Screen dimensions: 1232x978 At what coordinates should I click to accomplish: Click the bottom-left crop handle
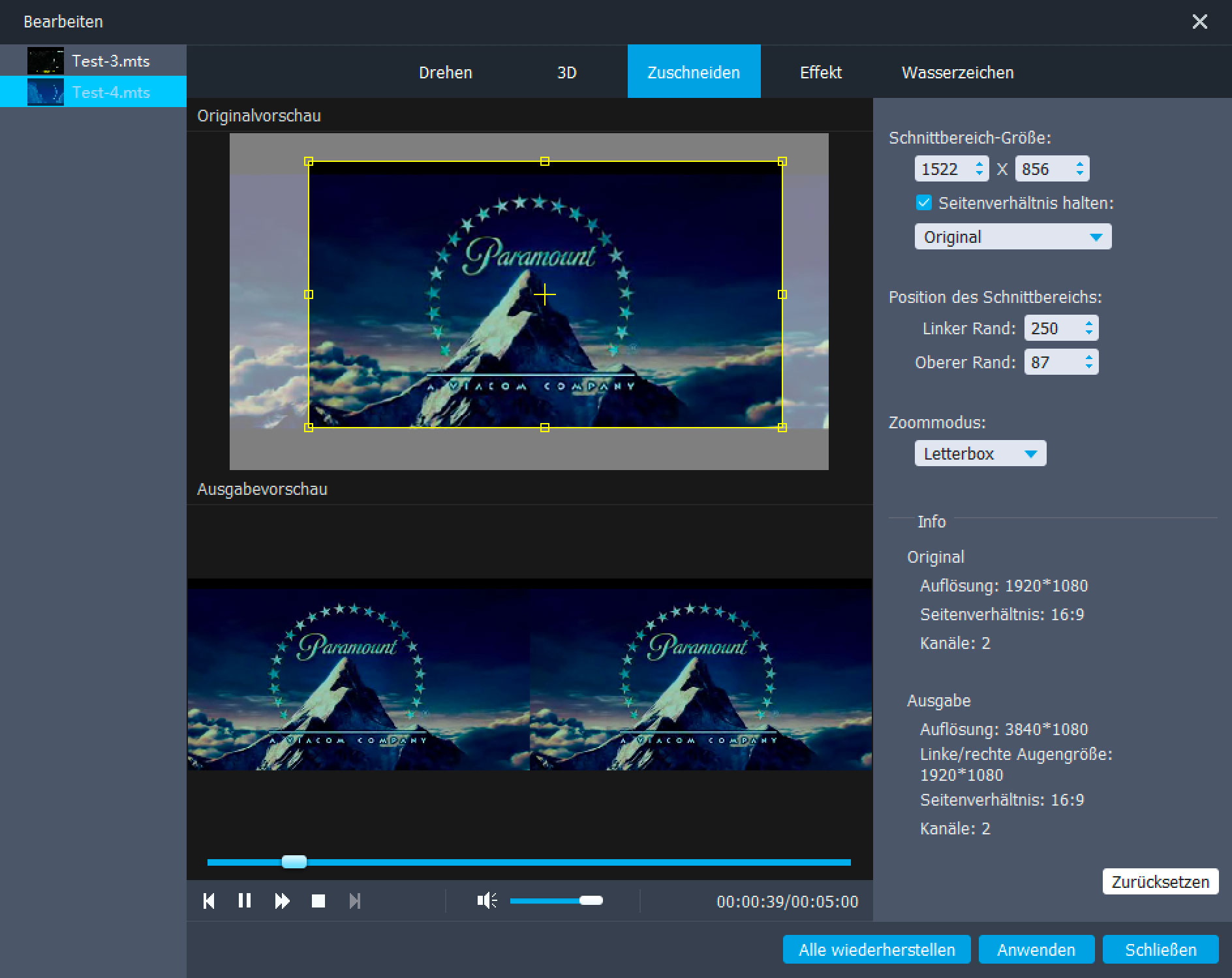click(309, 428)
